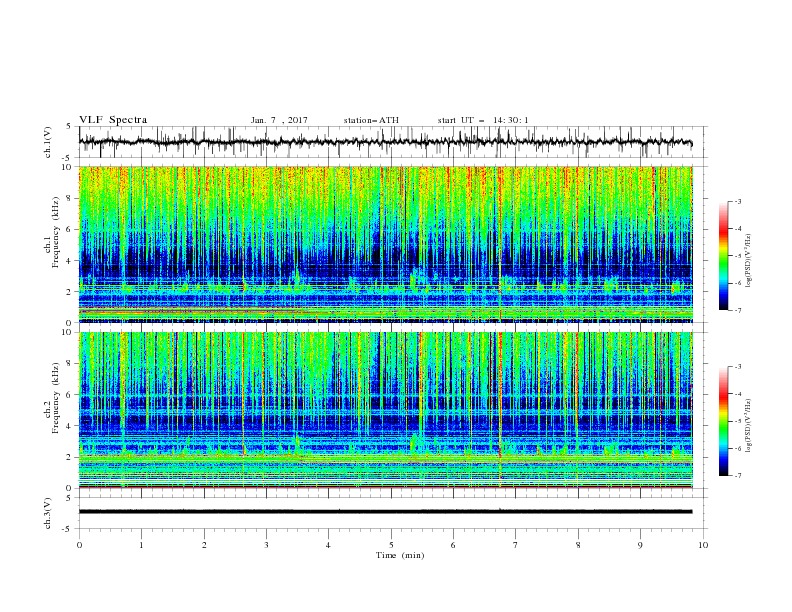The height and width of the screenshot is (612, 792).
Task: Click the "-7" tick on ch.2 color bar
Action: [x=737, y=476]
